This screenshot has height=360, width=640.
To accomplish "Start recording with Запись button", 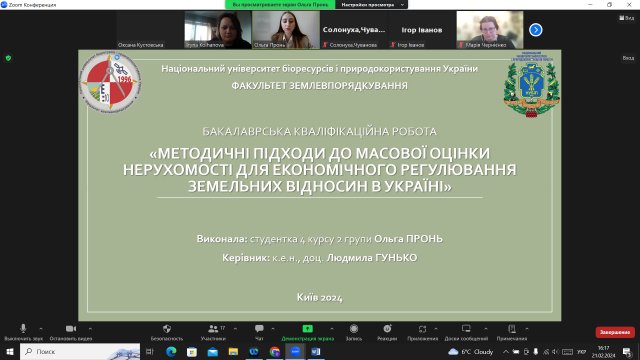I will (x=354, y=332).
